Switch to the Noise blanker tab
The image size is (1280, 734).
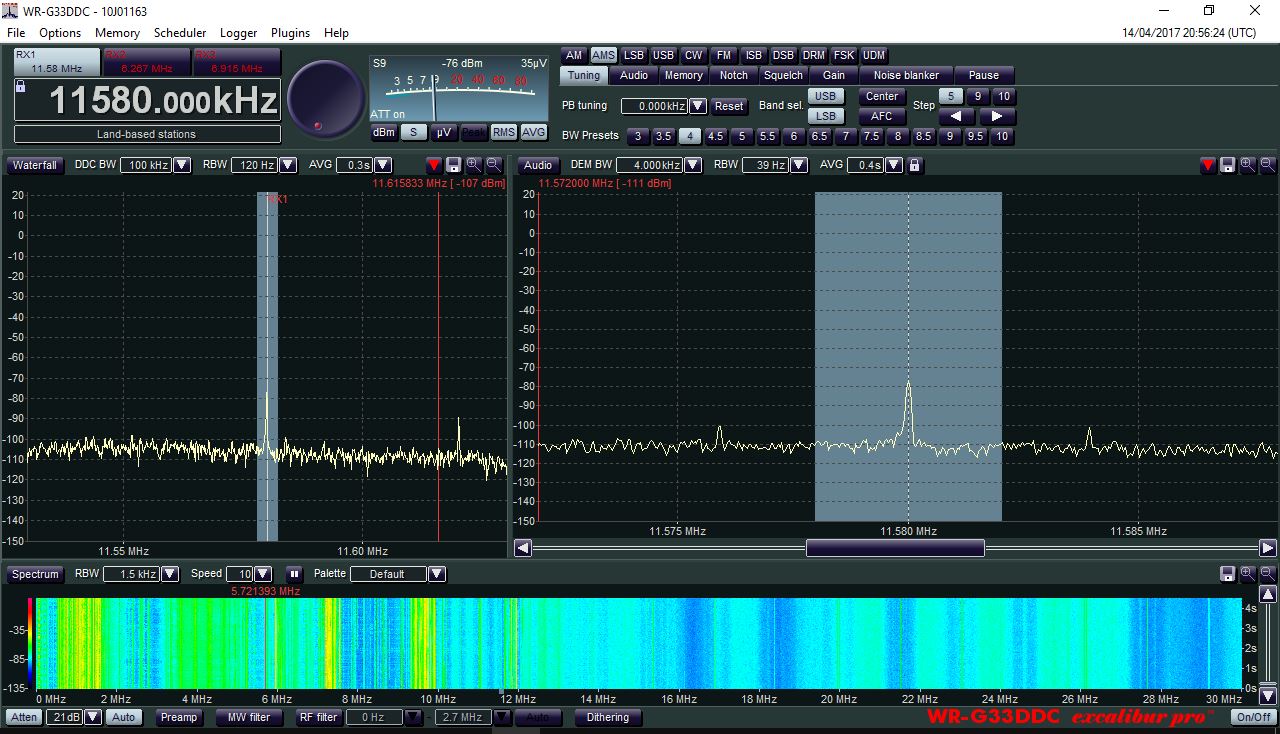[906, 75]
